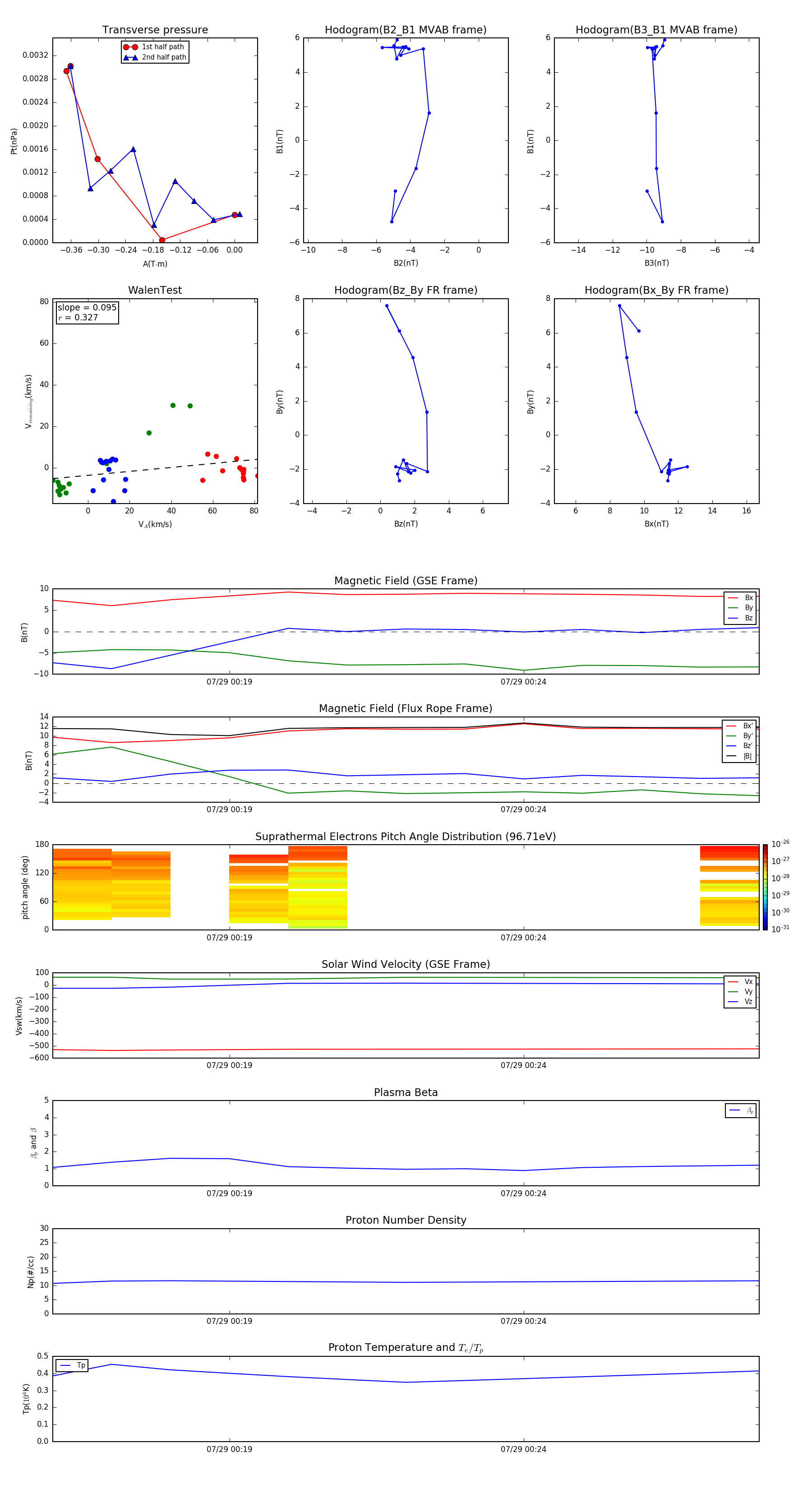812x1489 pixels.
Task: Click the 'Bx(nT)' axis label of FR hodogram
Action: (656, 524)
